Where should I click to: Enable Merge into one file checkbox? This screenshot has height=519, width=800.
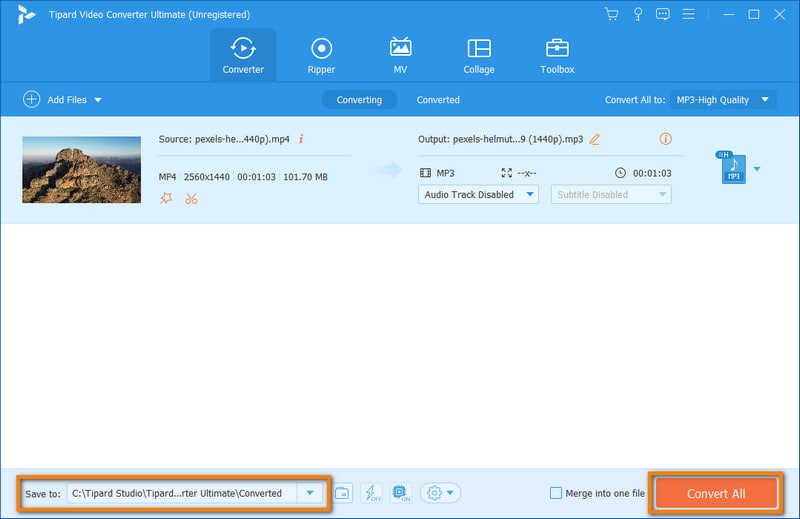click(556, 493)
